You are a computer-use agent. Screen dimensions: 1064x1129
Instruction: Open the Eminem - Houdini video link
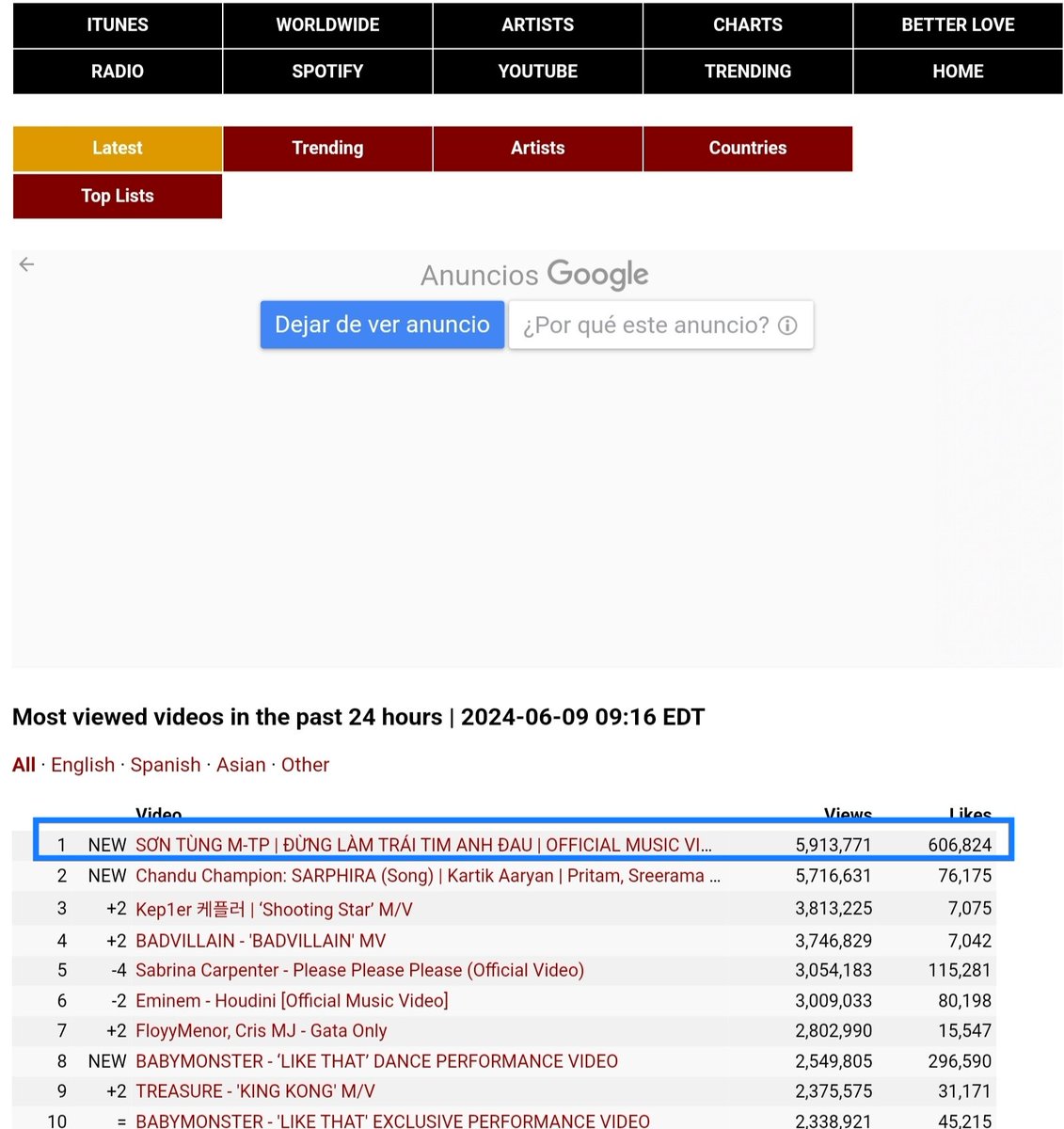[292, 1001]
